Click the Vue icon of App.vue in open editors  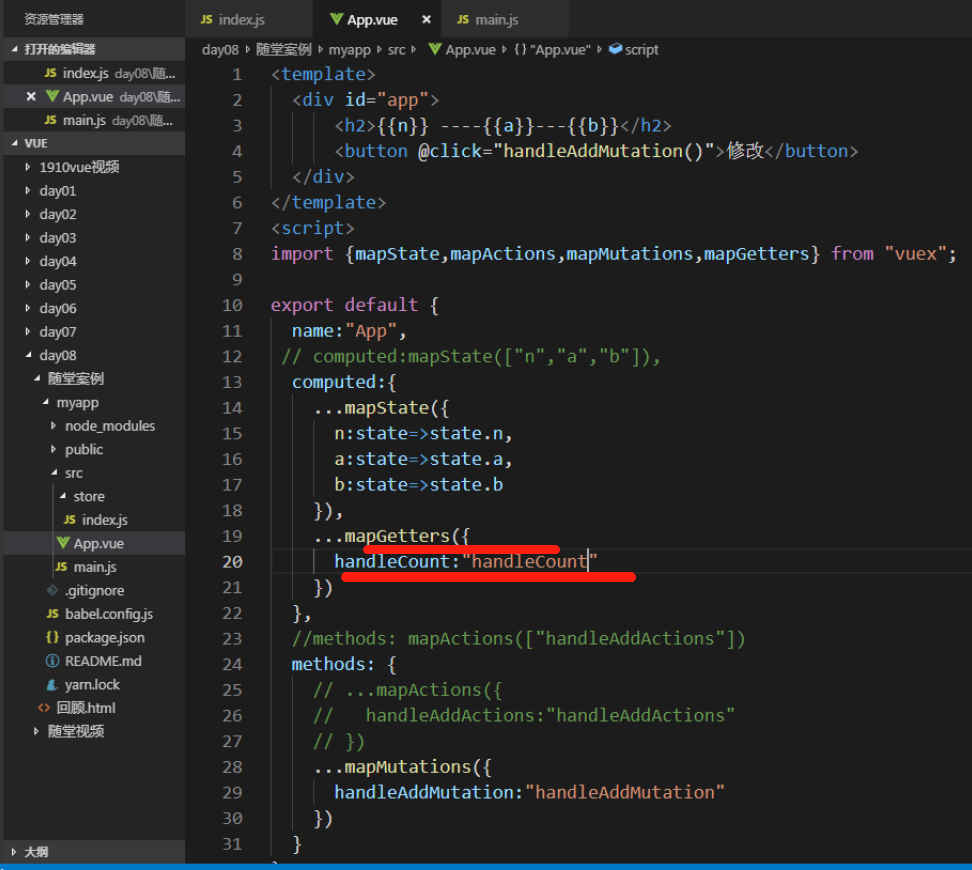coord(53,96)
